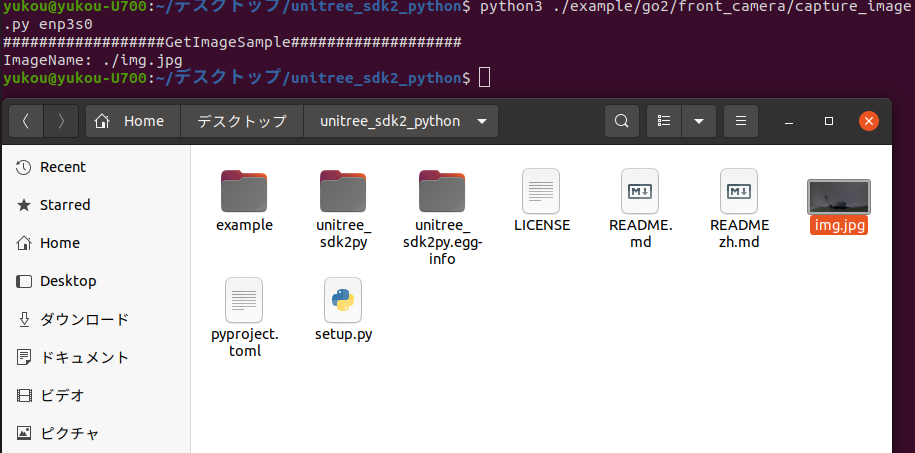
Task: Select the unitree_sdk2py.egg-info folder icon
Action: pyautogui.click(x=442, y=191)
